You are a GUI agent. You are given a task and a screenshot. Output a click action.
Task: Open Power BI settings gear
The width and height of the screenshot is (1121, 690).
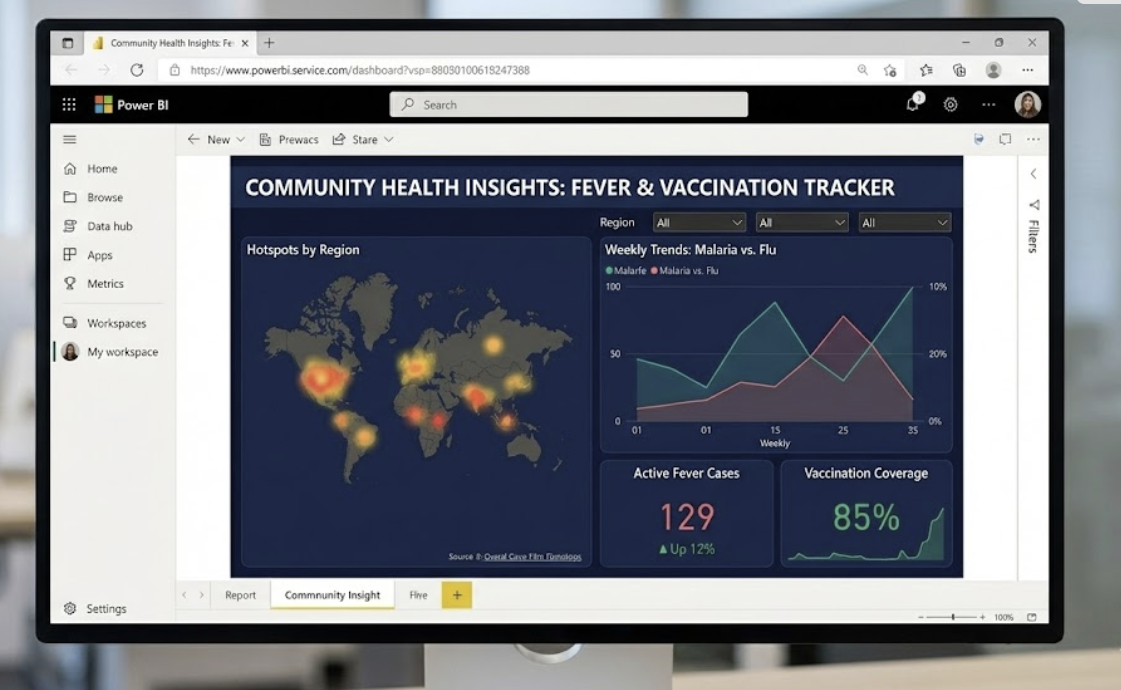coord(949,104)
